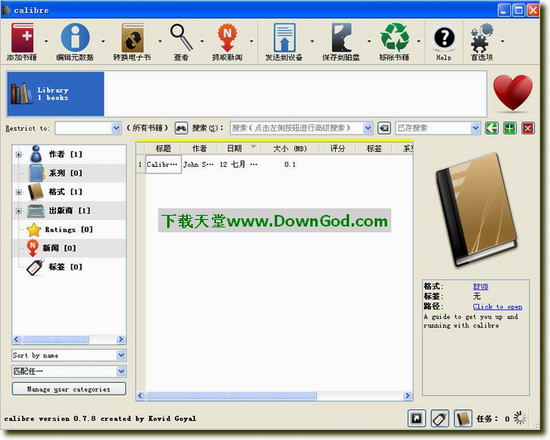This screenshot has height=440, width=550.
Task: Open the Help question mark icon
Action: 444,38
